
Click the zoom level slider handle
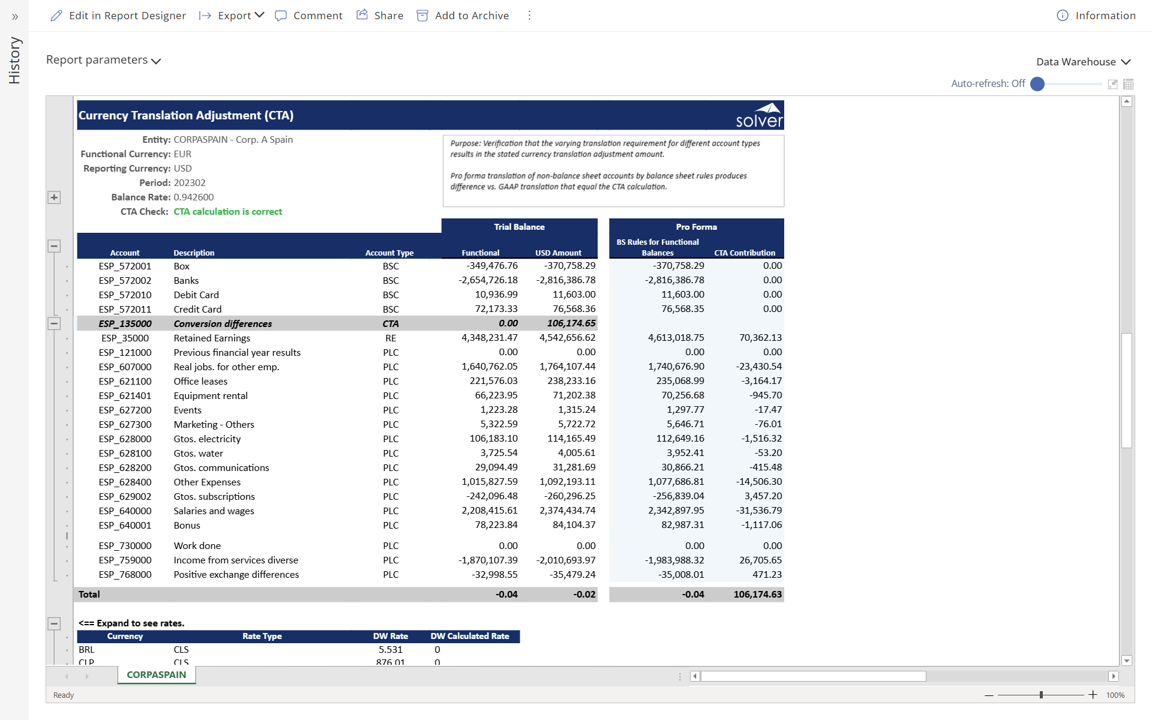(1041, 695)
